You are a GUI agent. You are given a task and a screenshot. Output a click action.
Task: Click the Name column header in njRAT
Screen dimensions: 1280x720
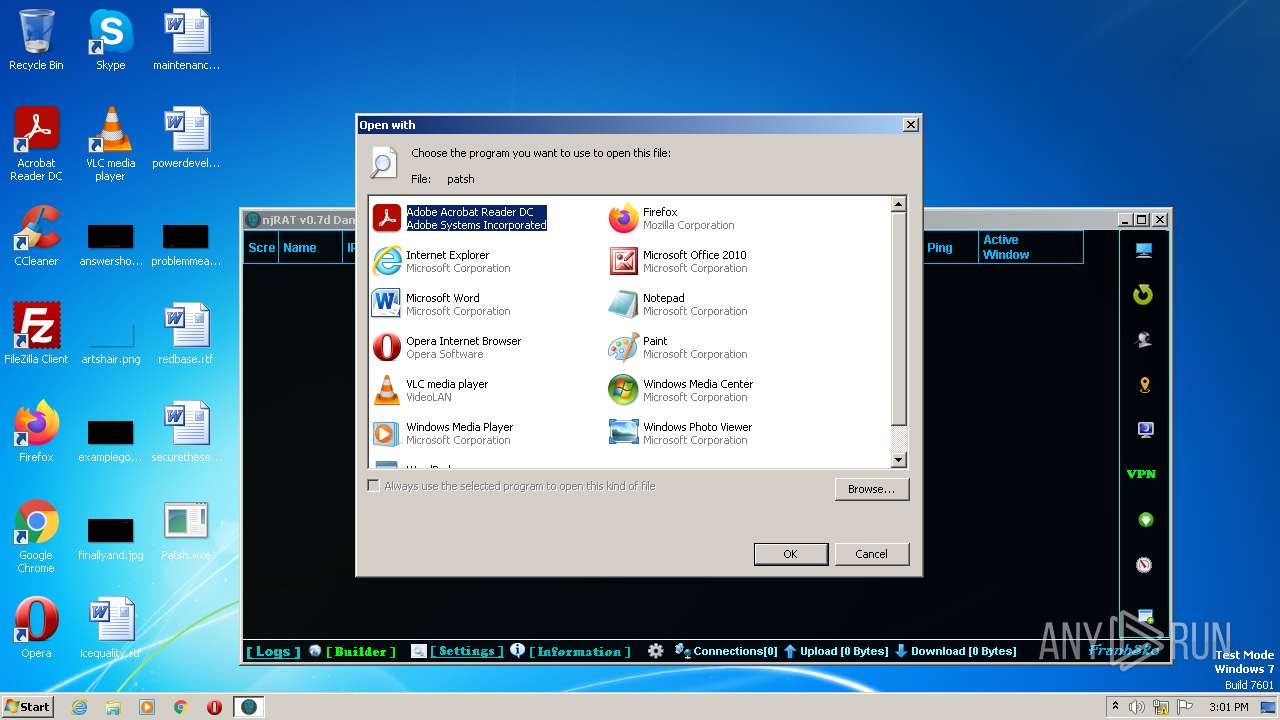[310, 247]
